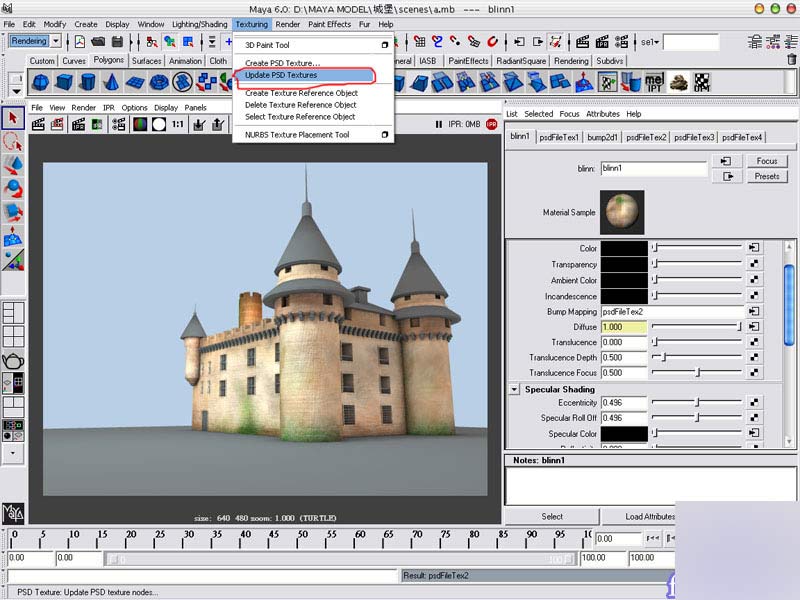The width and height of the screenshot is (800, 600).
Task: Open 3D Paint Tool options box
Action: point(385,45)
